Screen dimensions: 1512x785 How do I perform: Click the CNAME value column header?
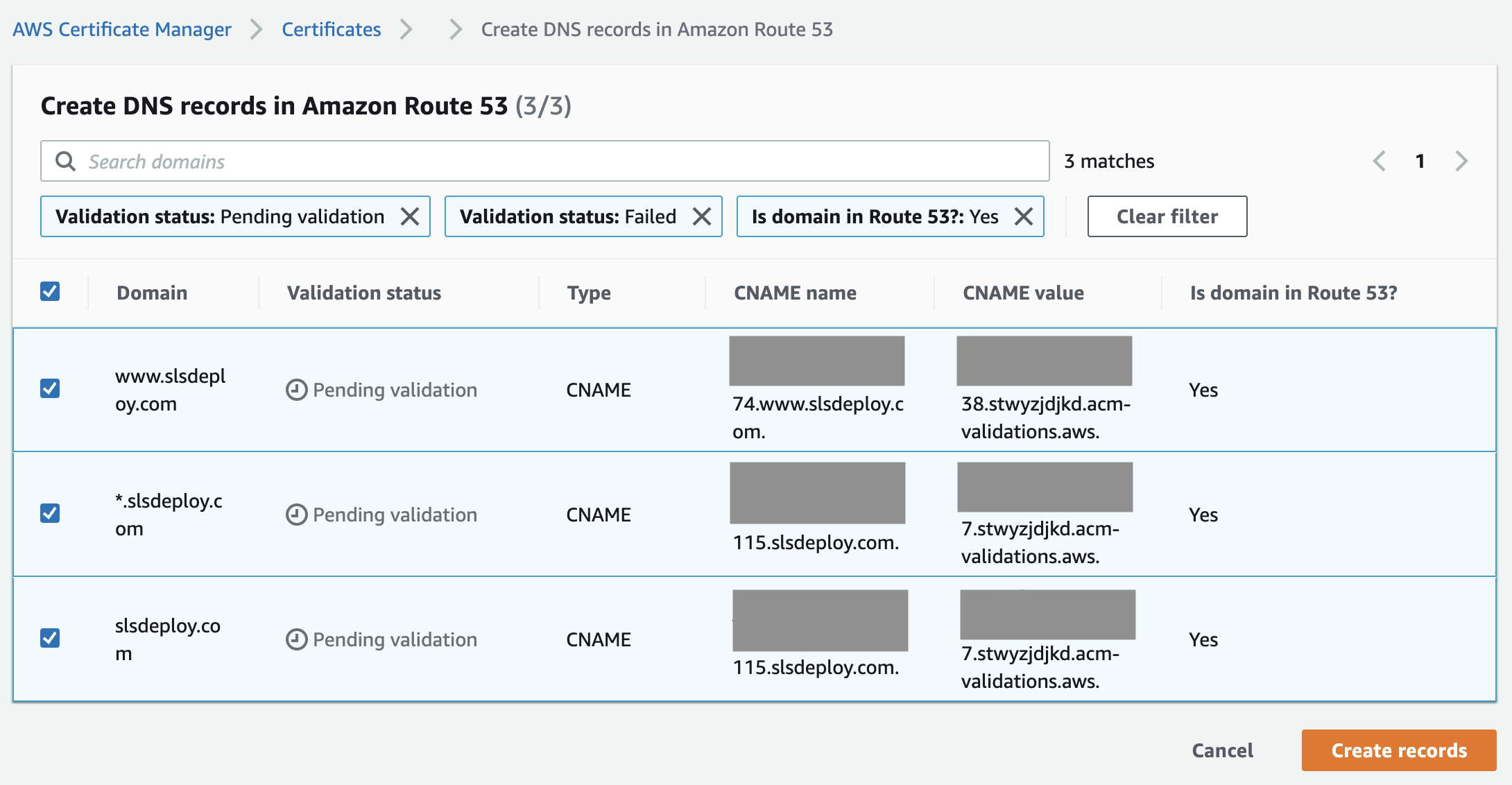[1023, 293]
